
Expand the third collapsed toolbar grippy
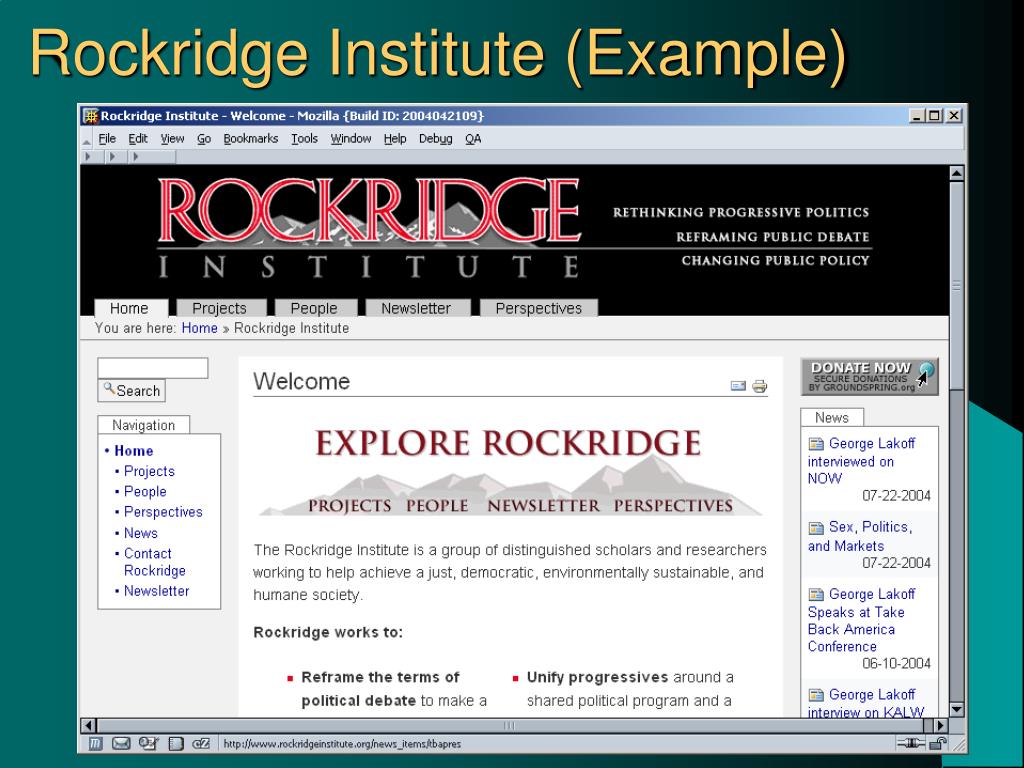(136, 157)
